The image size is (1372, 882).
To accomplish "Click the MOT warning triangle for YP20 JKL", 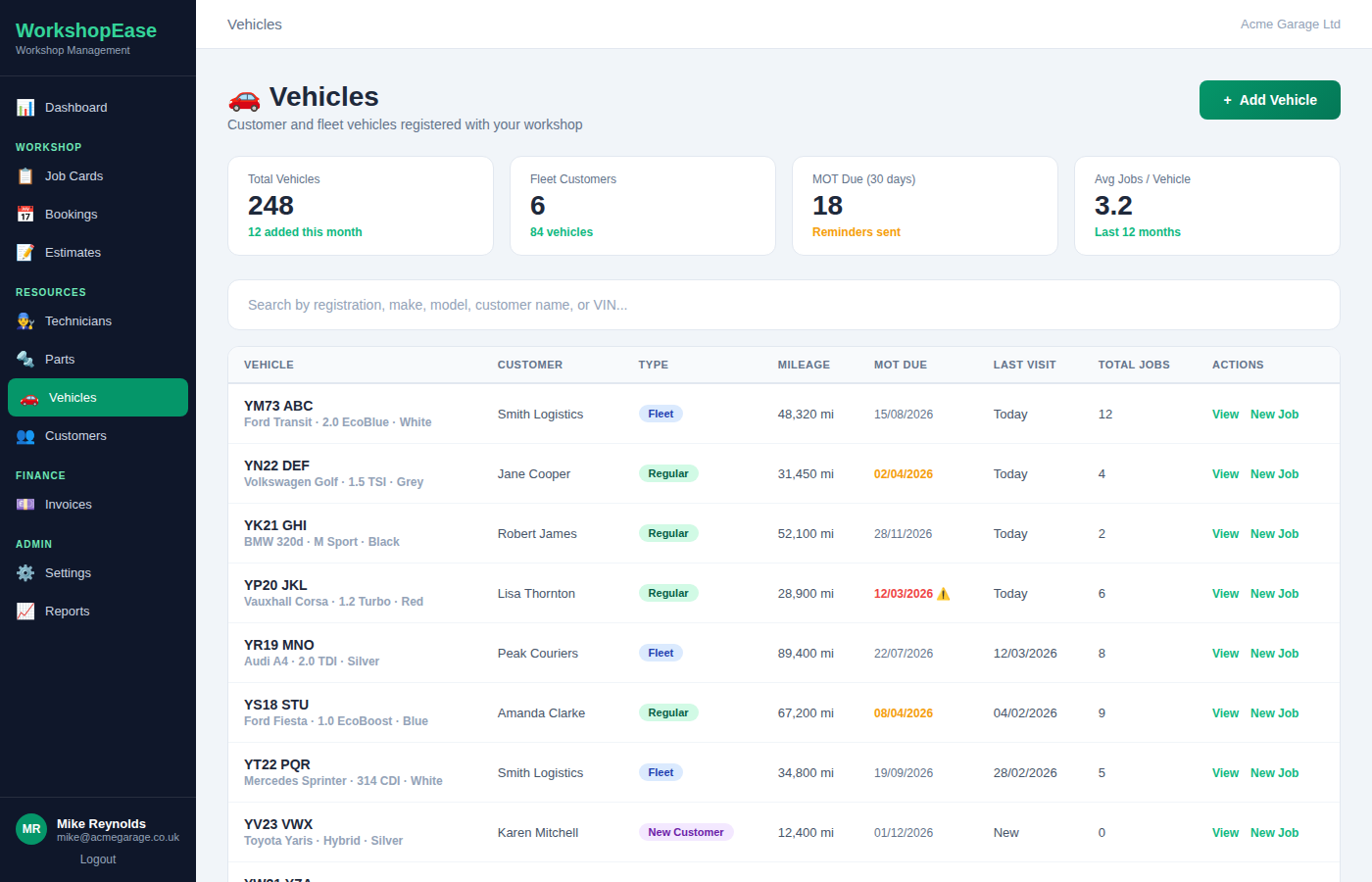I will click(945, 593).
